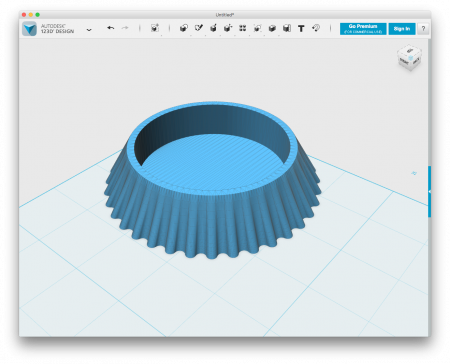This screenshot has width=450, height=364.
Task: Click the view cube to change orientation
Action: [409, 58]
